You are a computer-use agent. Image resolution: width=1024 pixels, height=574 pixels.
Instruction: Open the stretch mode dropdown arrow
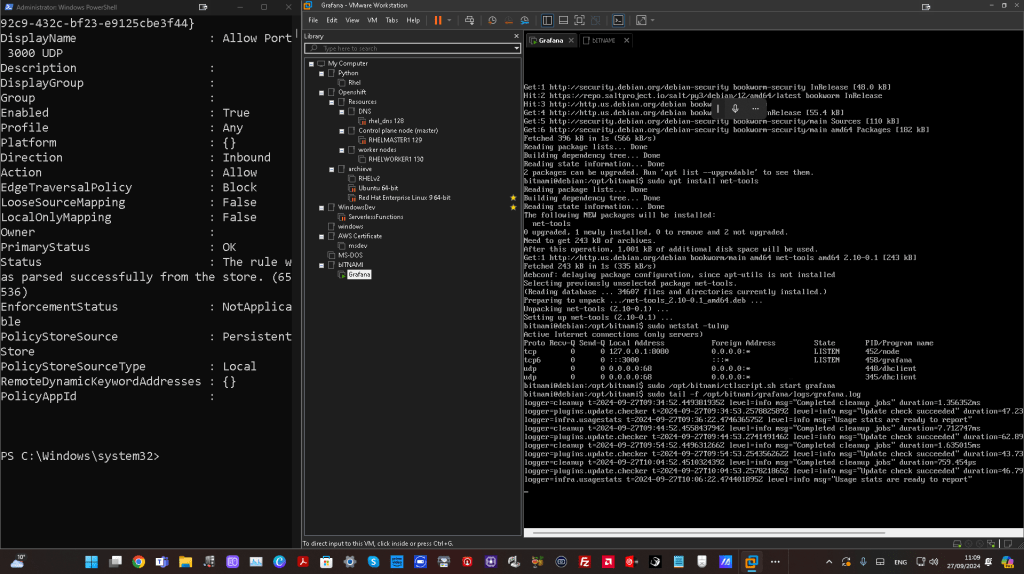[x=652, y=20]
